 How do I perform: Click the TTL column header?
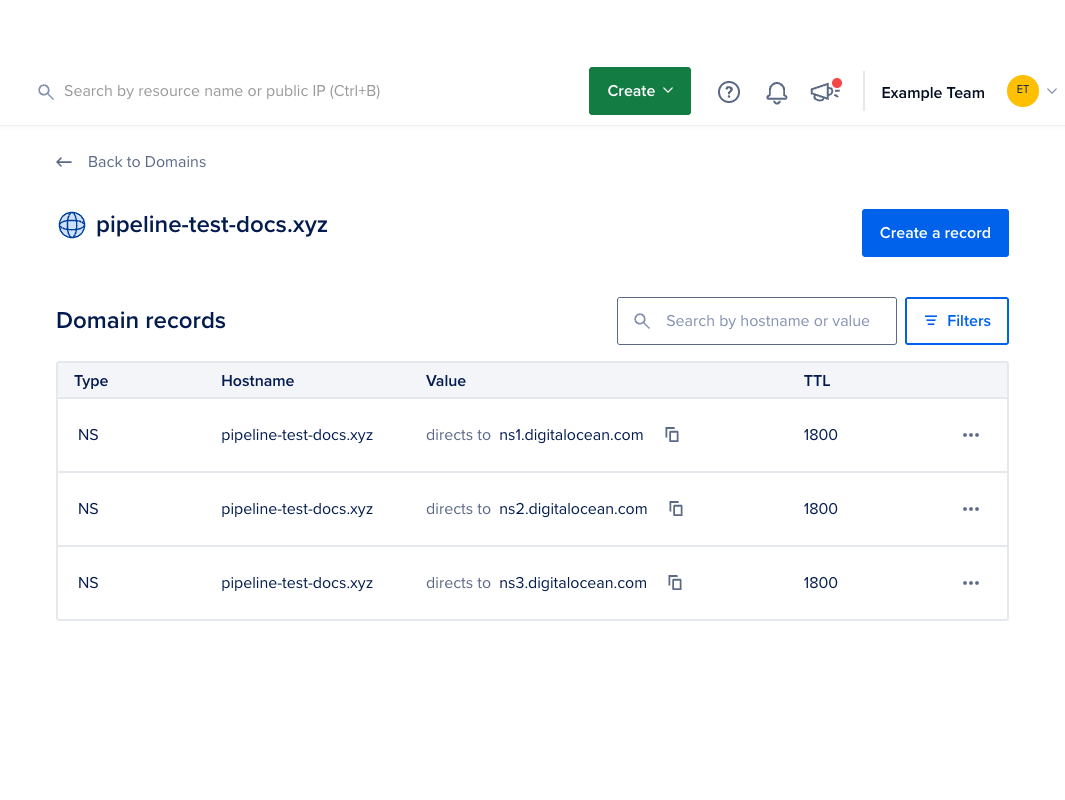(816, 381)
